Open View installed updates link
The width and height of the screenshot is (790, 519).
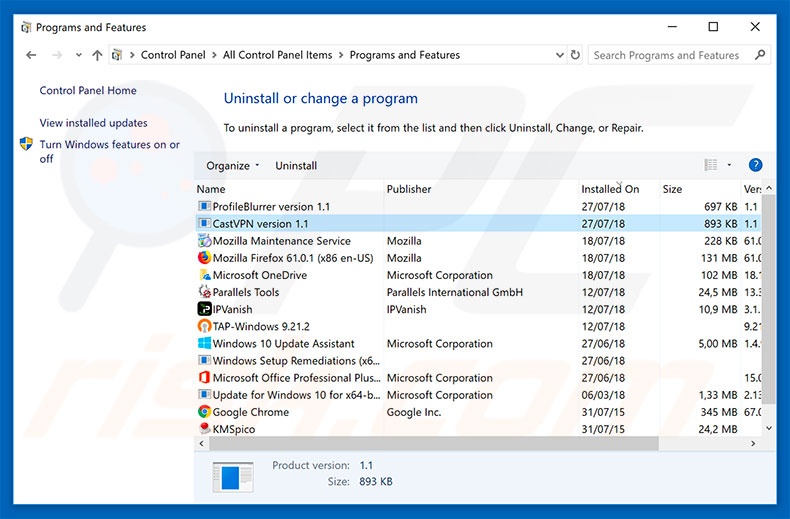pos(93,123)
